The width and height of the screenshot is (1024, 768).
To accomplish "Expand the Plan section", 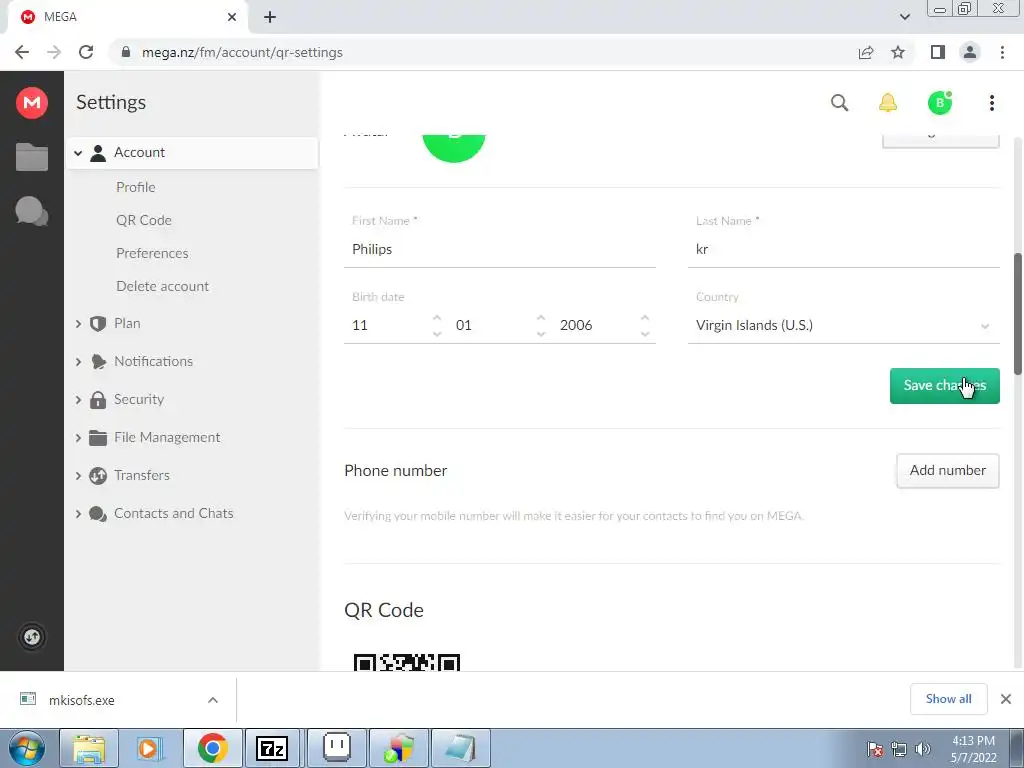I will point(78,324).
